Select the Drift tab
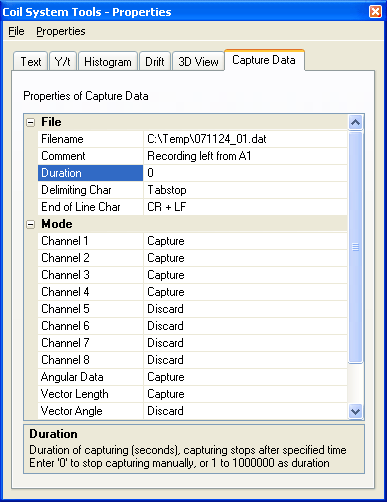Viewport: 387px width, 502px height. tap(155, 62)
